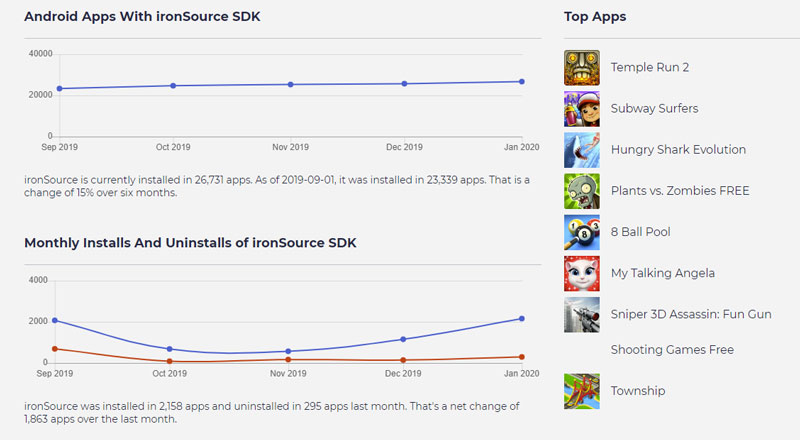Select the Hungry Shark Evolution link

pos(678,150)
